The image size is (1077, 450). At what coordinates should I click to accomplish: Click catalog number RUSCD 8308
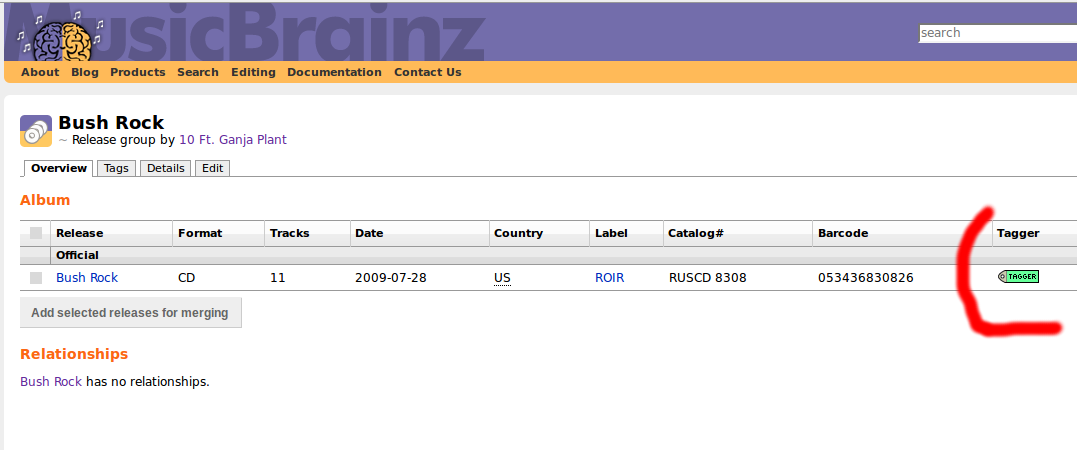click(x=707, y=278)
